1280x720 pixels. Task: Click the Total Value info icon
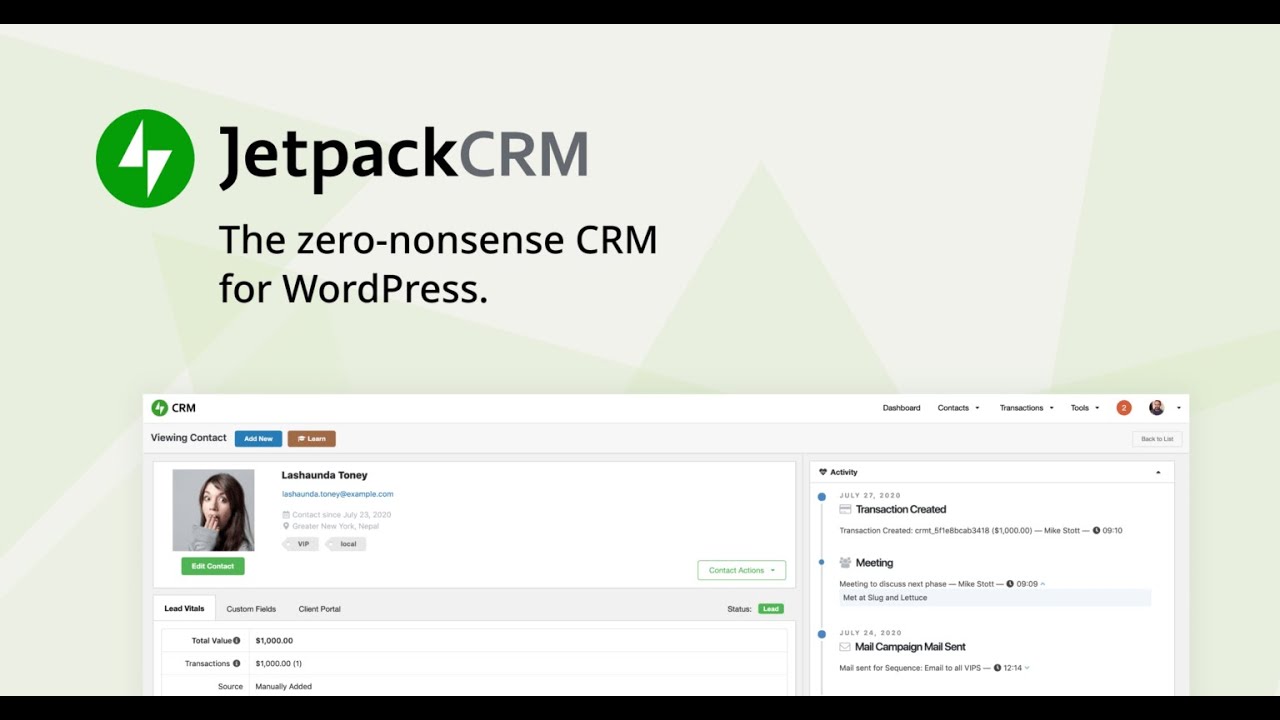click(x=237, y=640)
